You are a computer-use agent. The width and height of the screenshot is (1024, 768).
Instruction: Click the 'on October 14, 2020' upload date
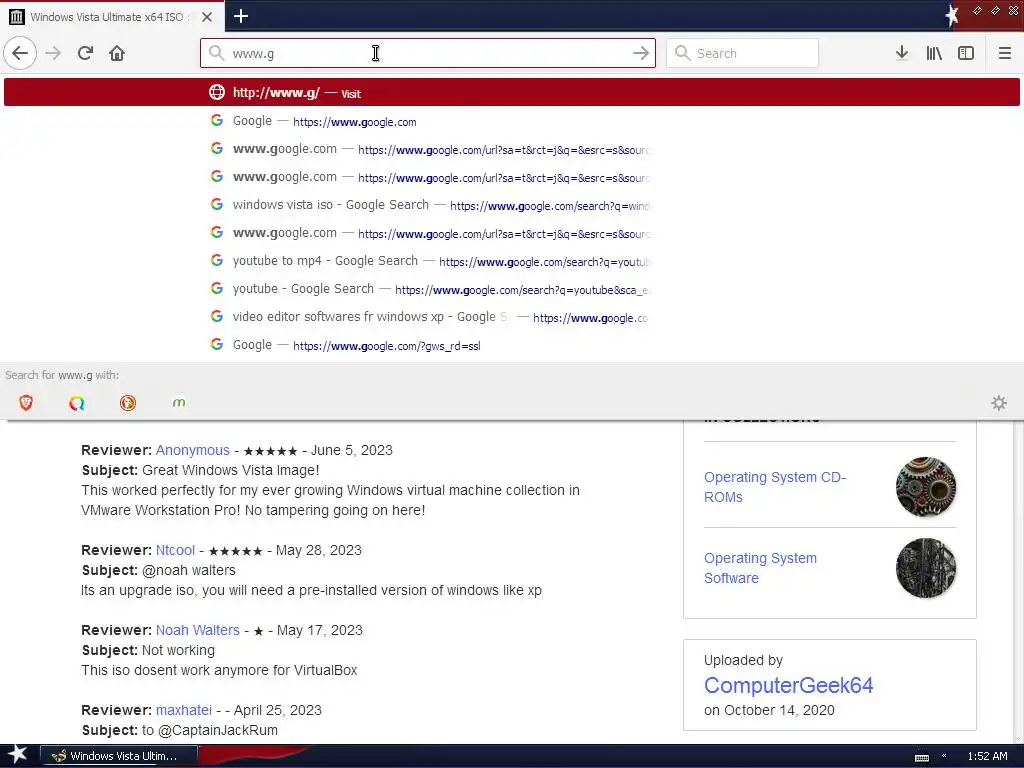point(769,711)
